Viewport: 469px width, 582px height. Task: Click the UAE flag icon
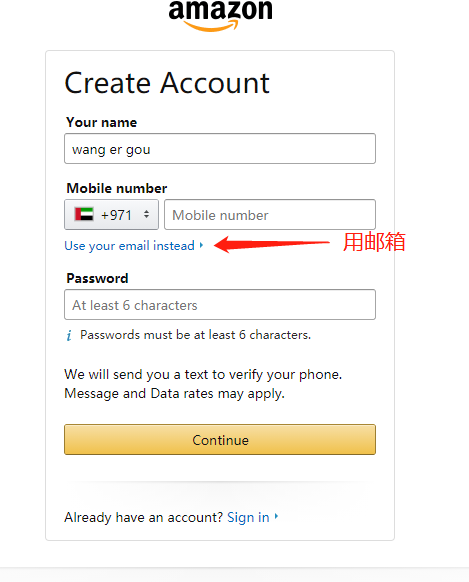click(x=84, y=215)
